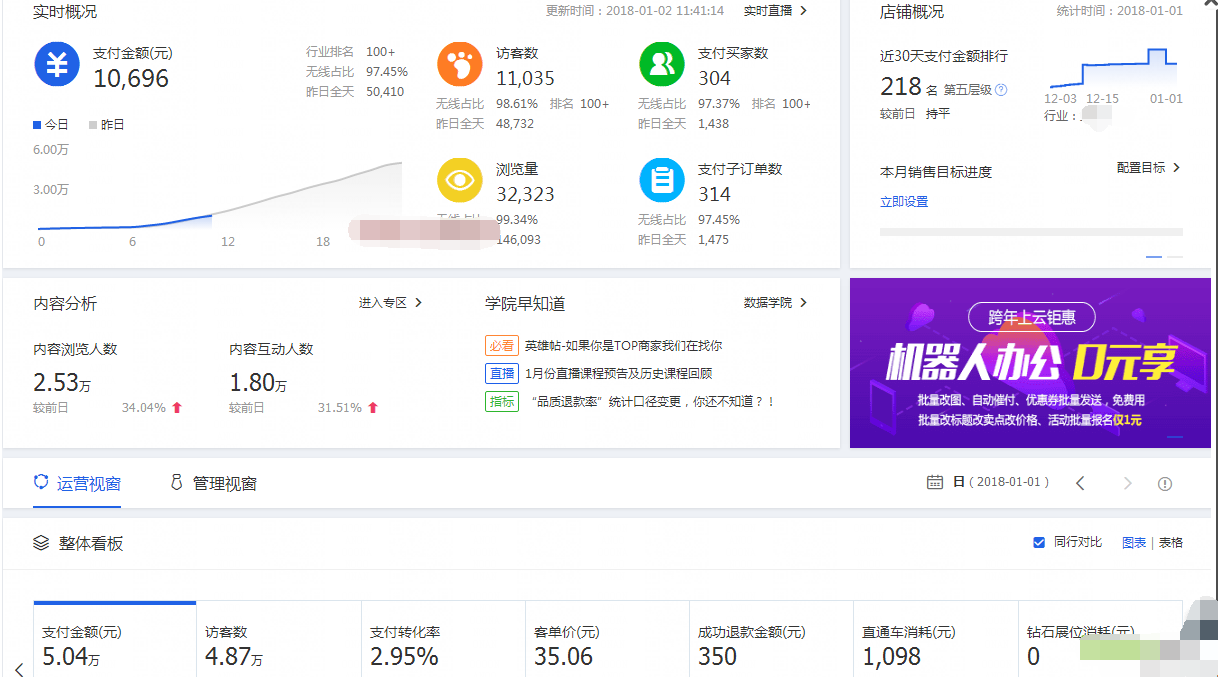Select the 成功退款金额(元) 350 metric card
This screenshot has height=677, width=1218.
[771, 640]
